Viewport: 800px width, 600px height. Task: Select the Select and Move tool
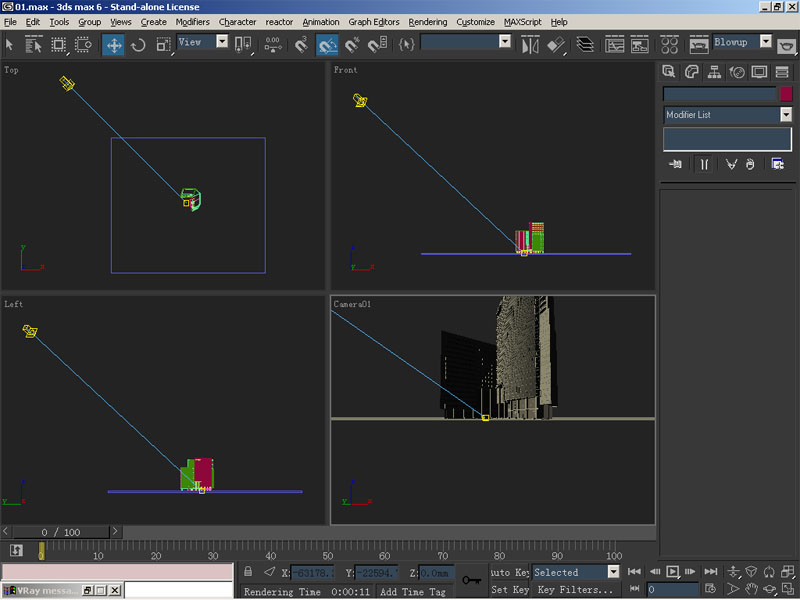pos(113,45)
